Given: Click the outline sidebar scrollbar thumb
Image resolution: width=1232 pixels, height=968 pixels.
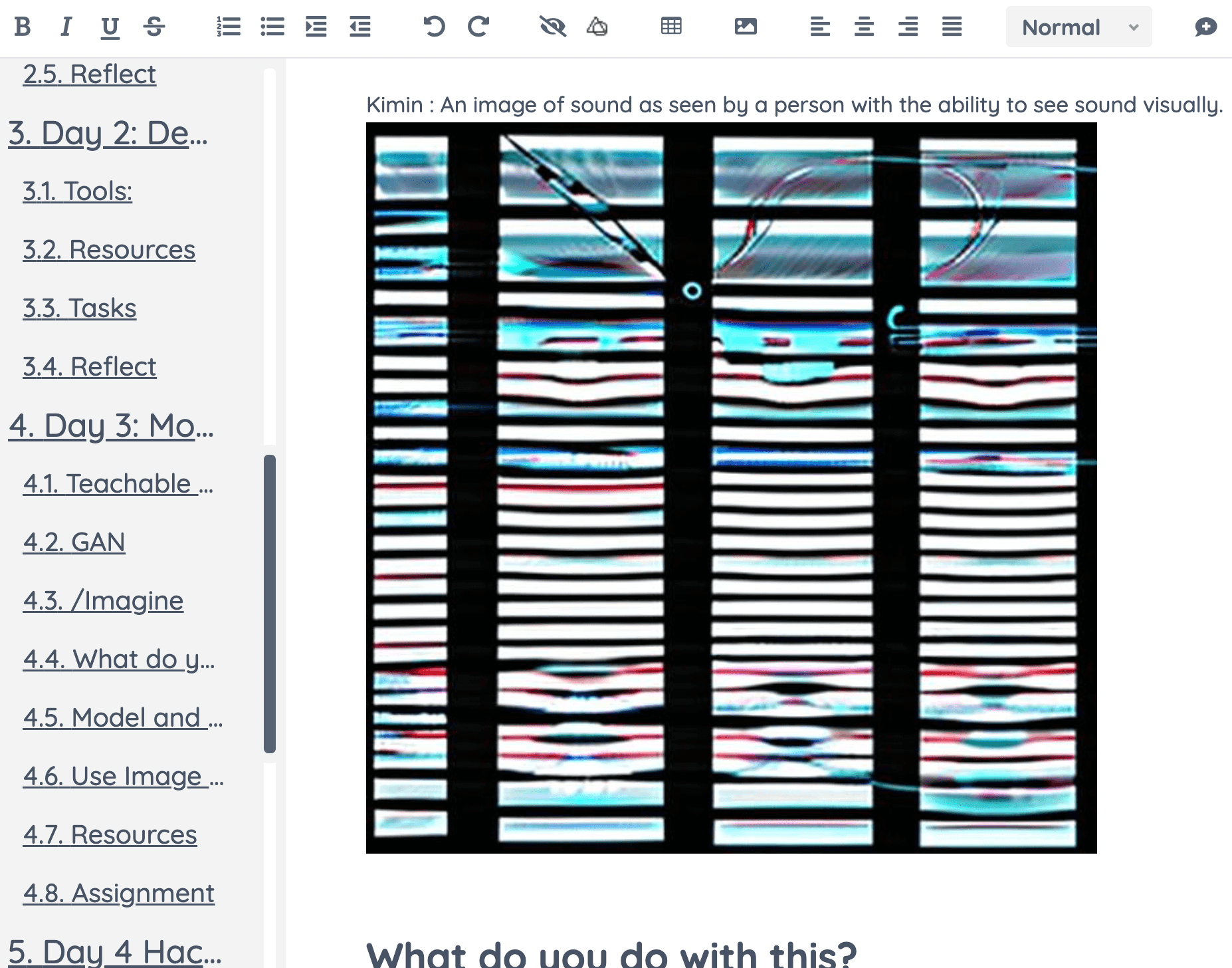Looking at the screenshot, I should 270,603.
